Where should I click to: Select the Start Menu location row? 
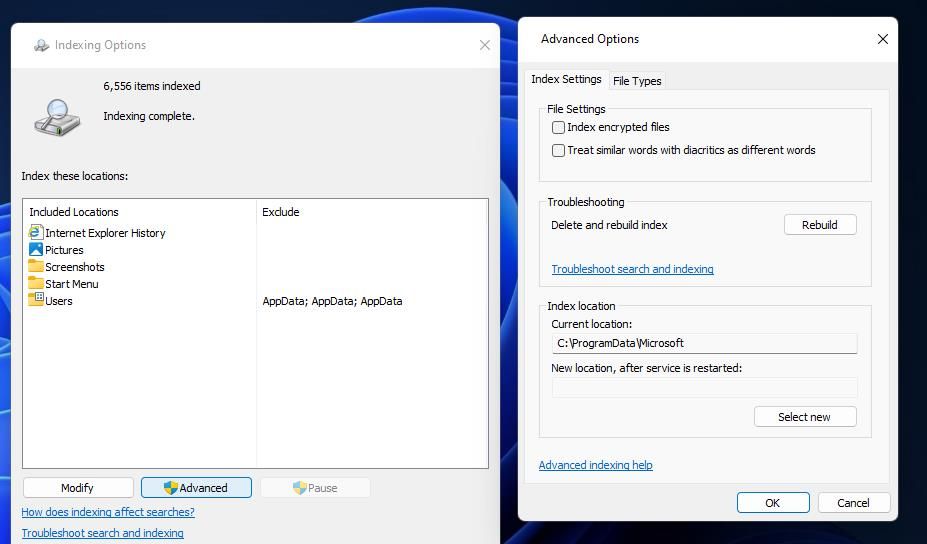pyautogui.click(x=72, y=284)
